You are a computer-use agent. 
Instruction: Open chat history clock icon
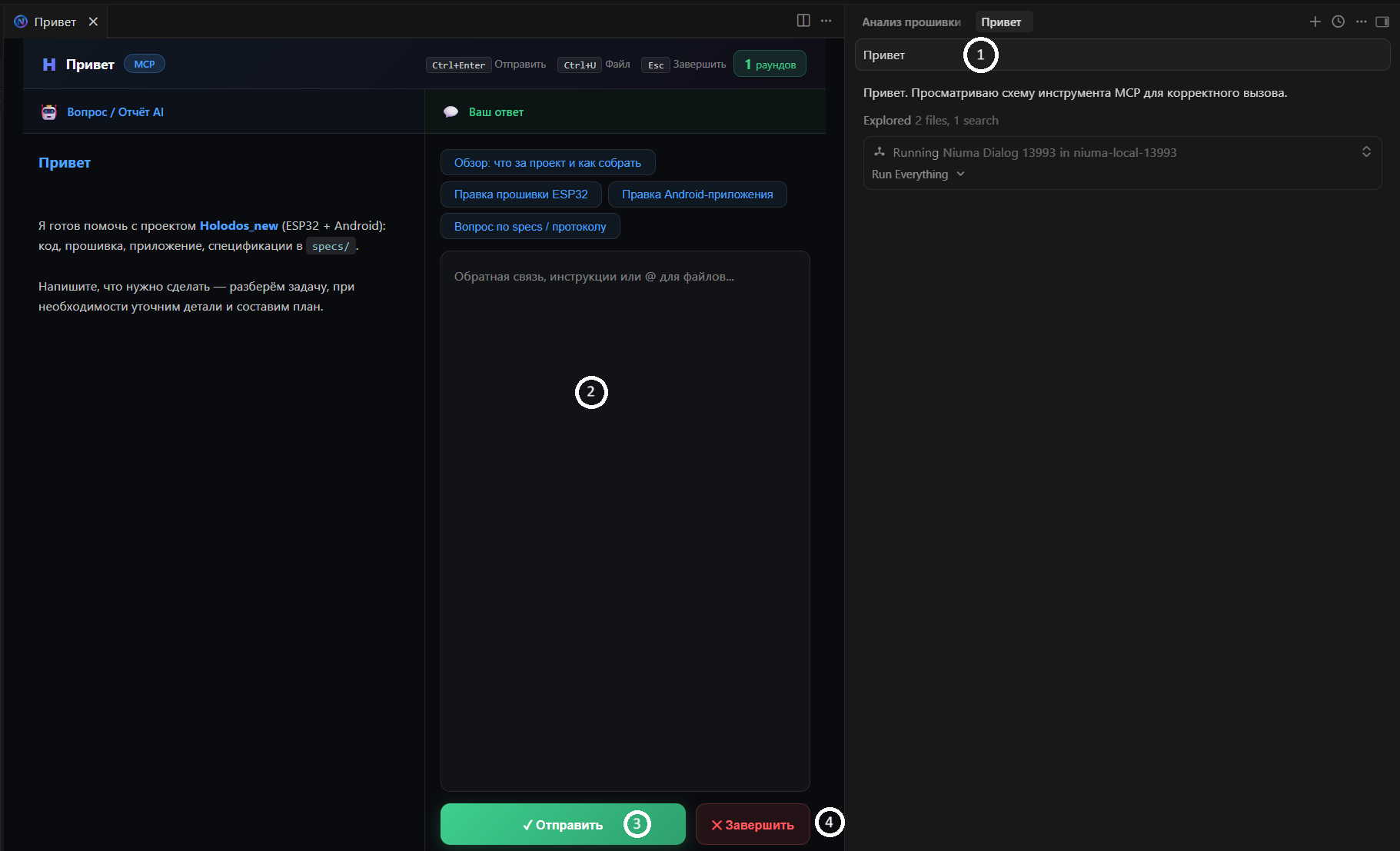(1338, 22)
